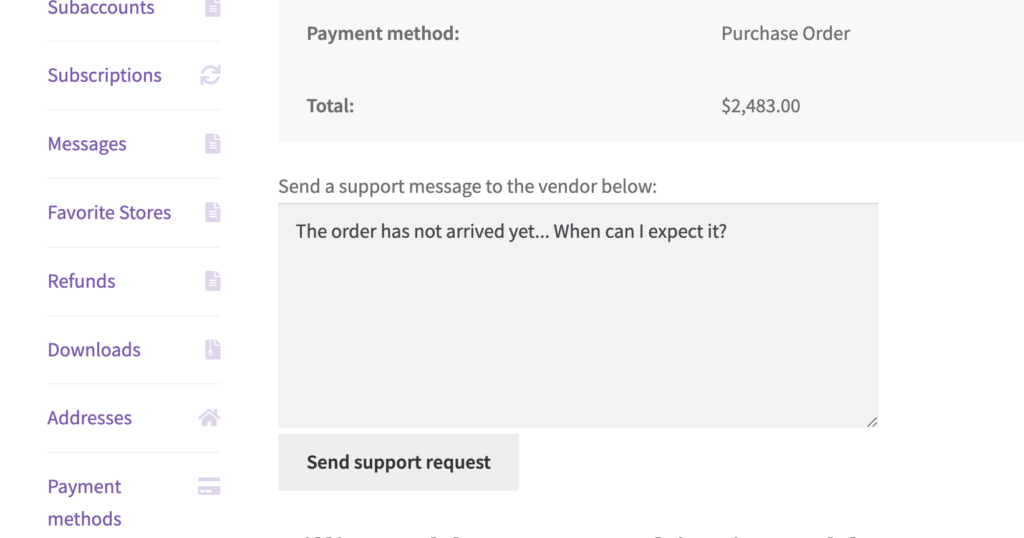This screenshot has height=538, width=1024.
Task: Open the Refunds page
Action: tap(81, 281)
